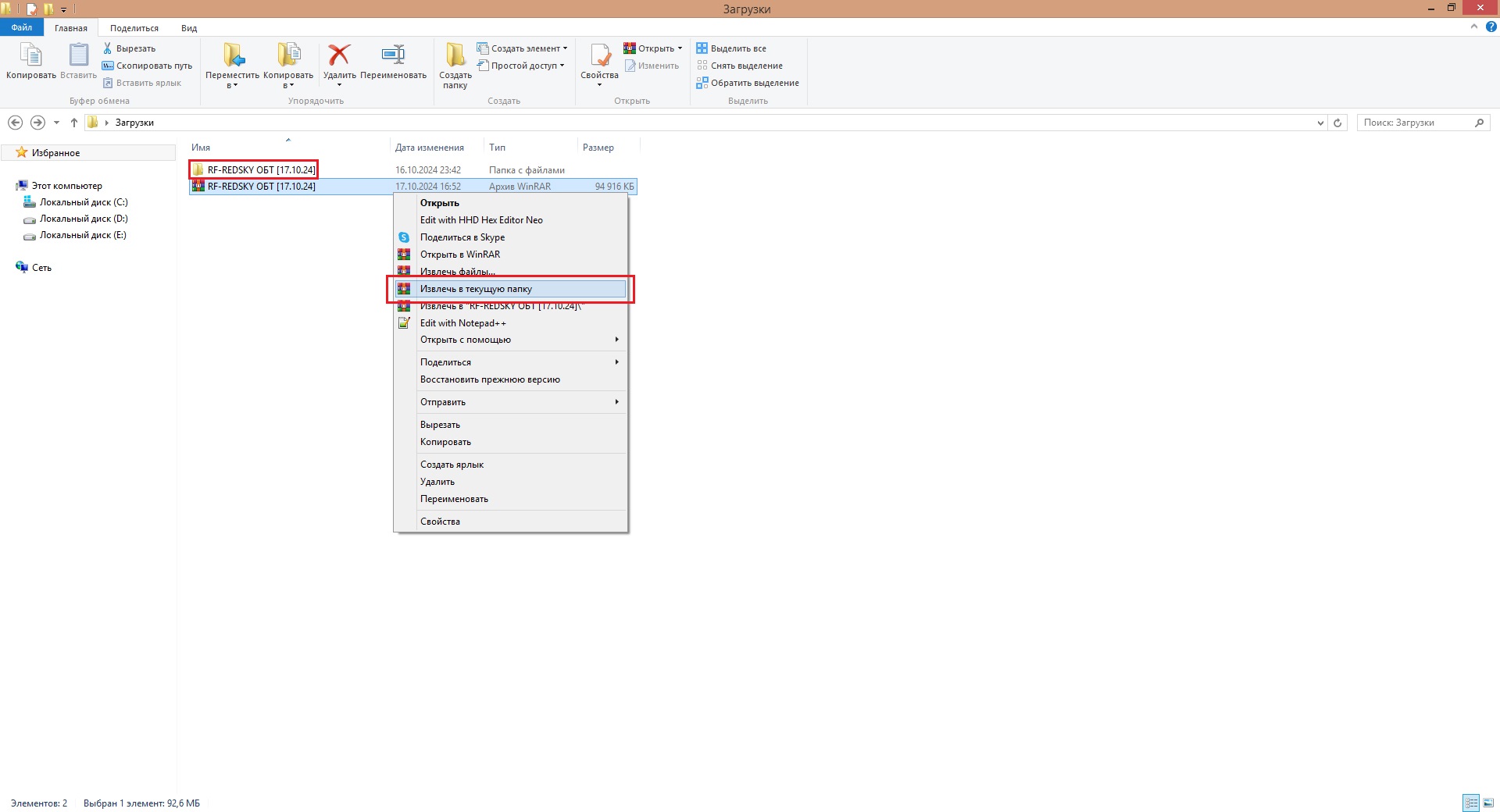The height and width of the screenshot is (812, 1500).
Task: Open the Создать элемент dropdown
Action: (x=522, y=48)
